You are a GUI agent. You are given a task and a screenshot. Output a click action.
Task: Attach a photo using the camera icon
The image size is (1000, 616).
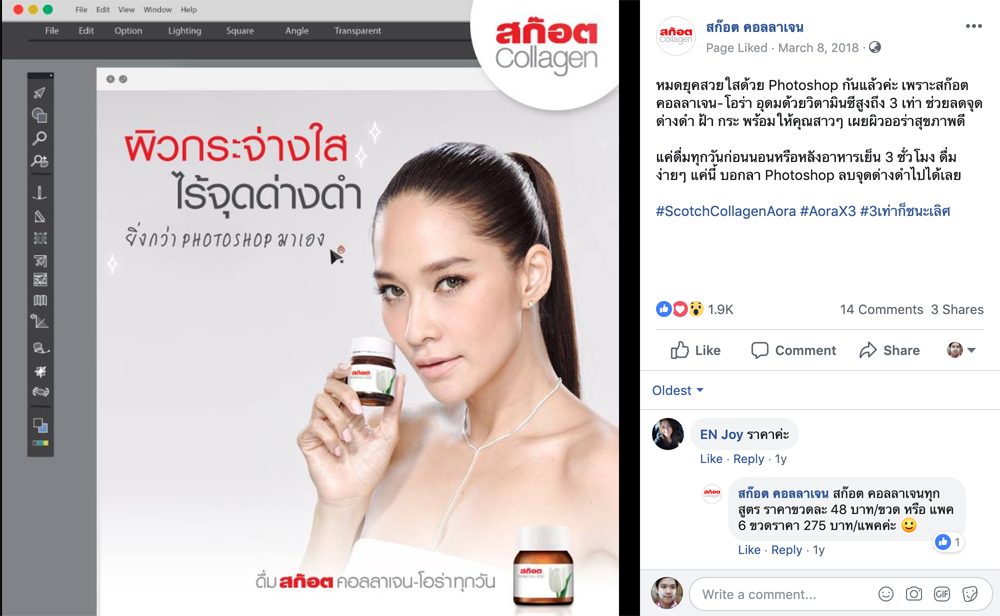coord(914,594)
